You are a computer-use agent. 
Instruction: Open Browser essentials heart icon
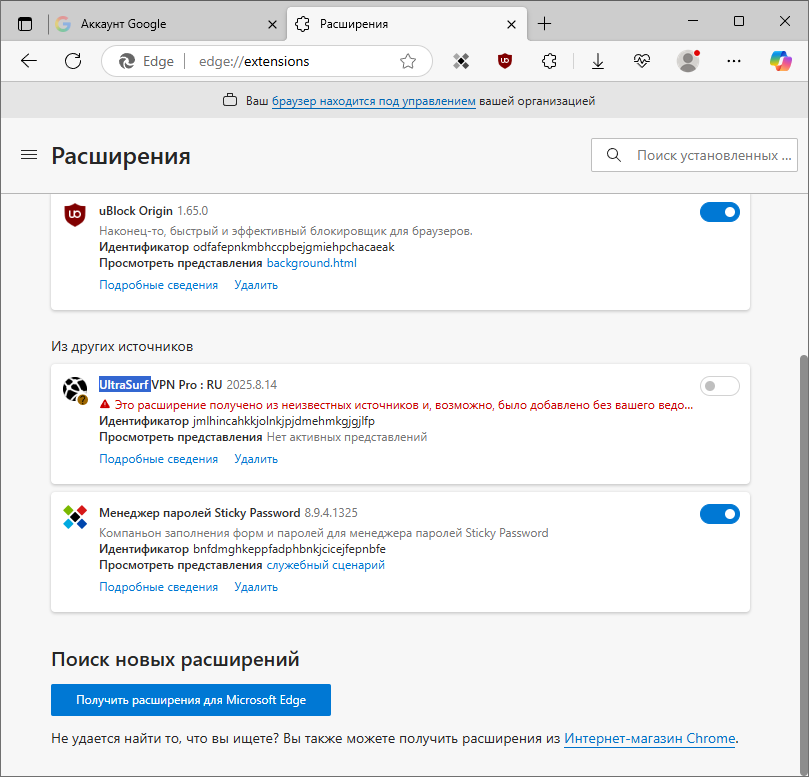coord(641,61)
